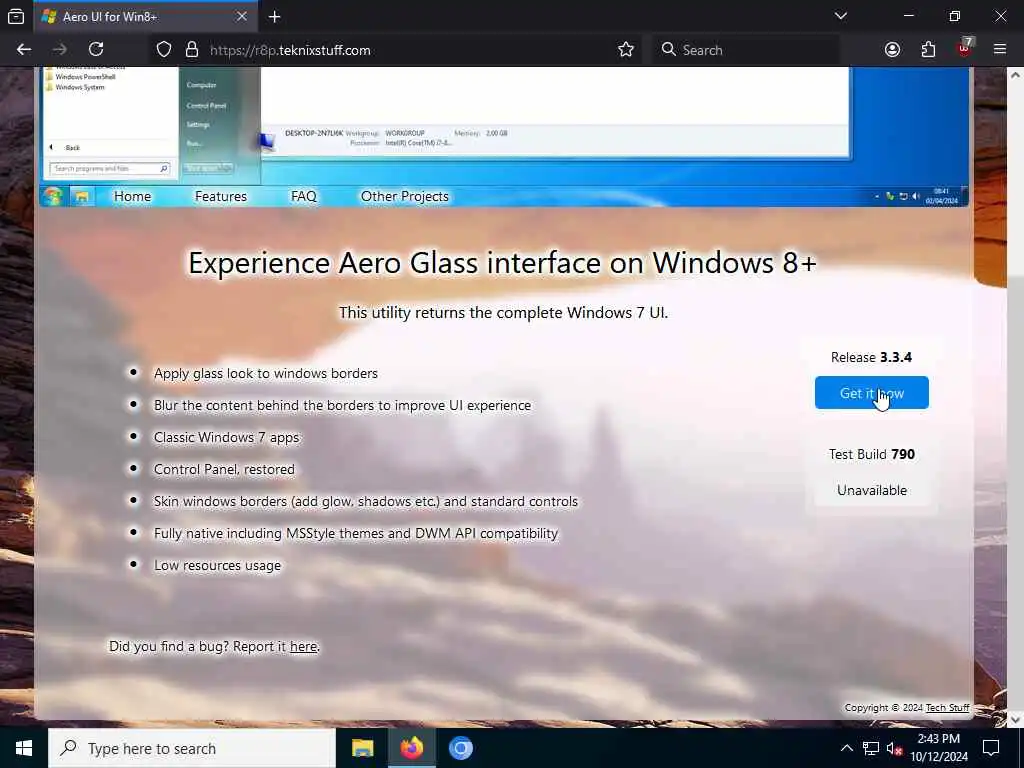The height and width of the screenshot is (768, 1024).
Task: Click the 'Release 3.3.4' label
Action: click(x=871, y=357)
